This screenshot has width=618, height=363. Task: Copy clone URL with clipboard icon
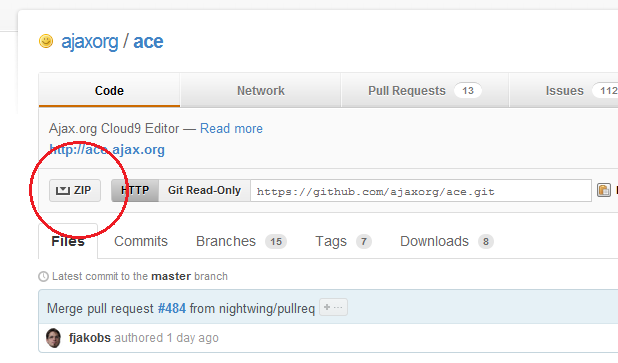coord(603,190)
